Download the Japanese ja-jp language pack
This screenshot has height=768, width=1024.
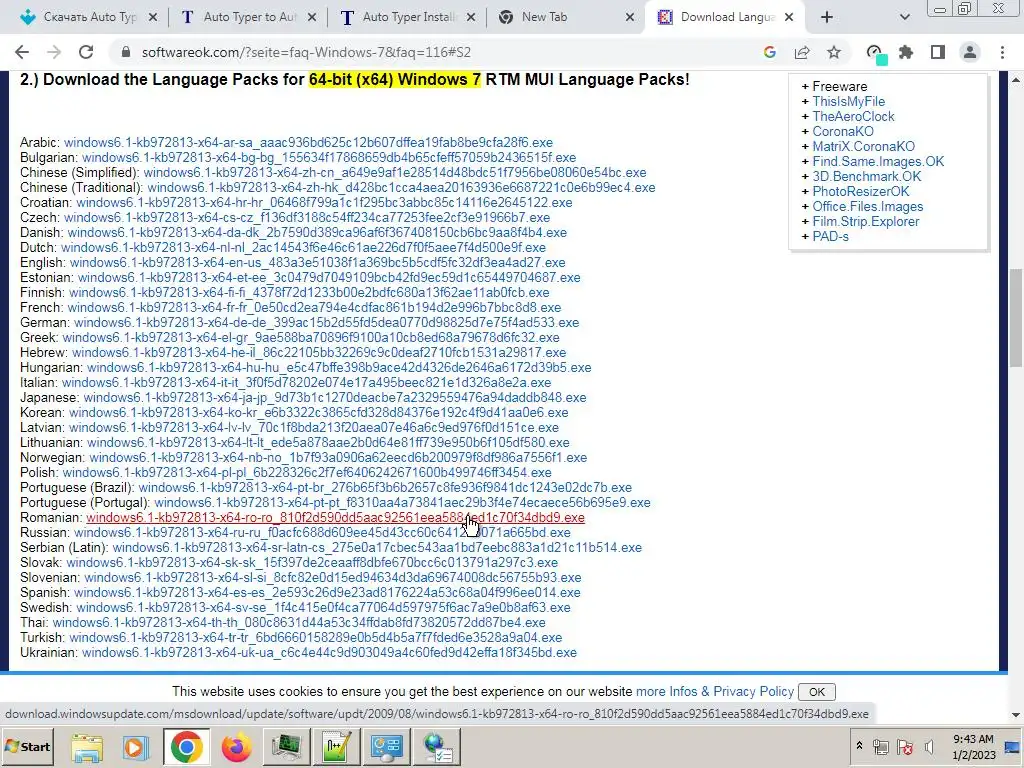tap(334, 398)
